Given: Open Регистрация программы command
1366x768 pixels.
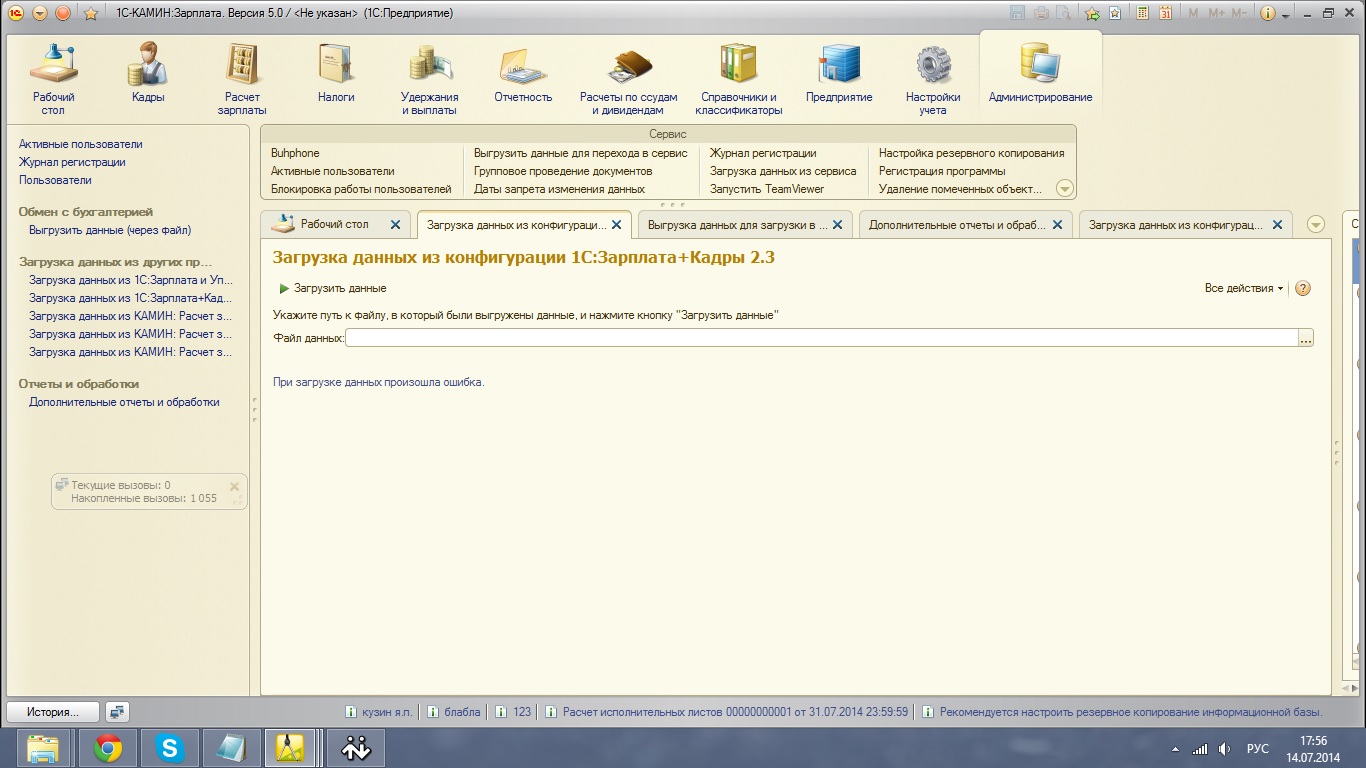Looking at the screenshot, I should pos(942,171).
